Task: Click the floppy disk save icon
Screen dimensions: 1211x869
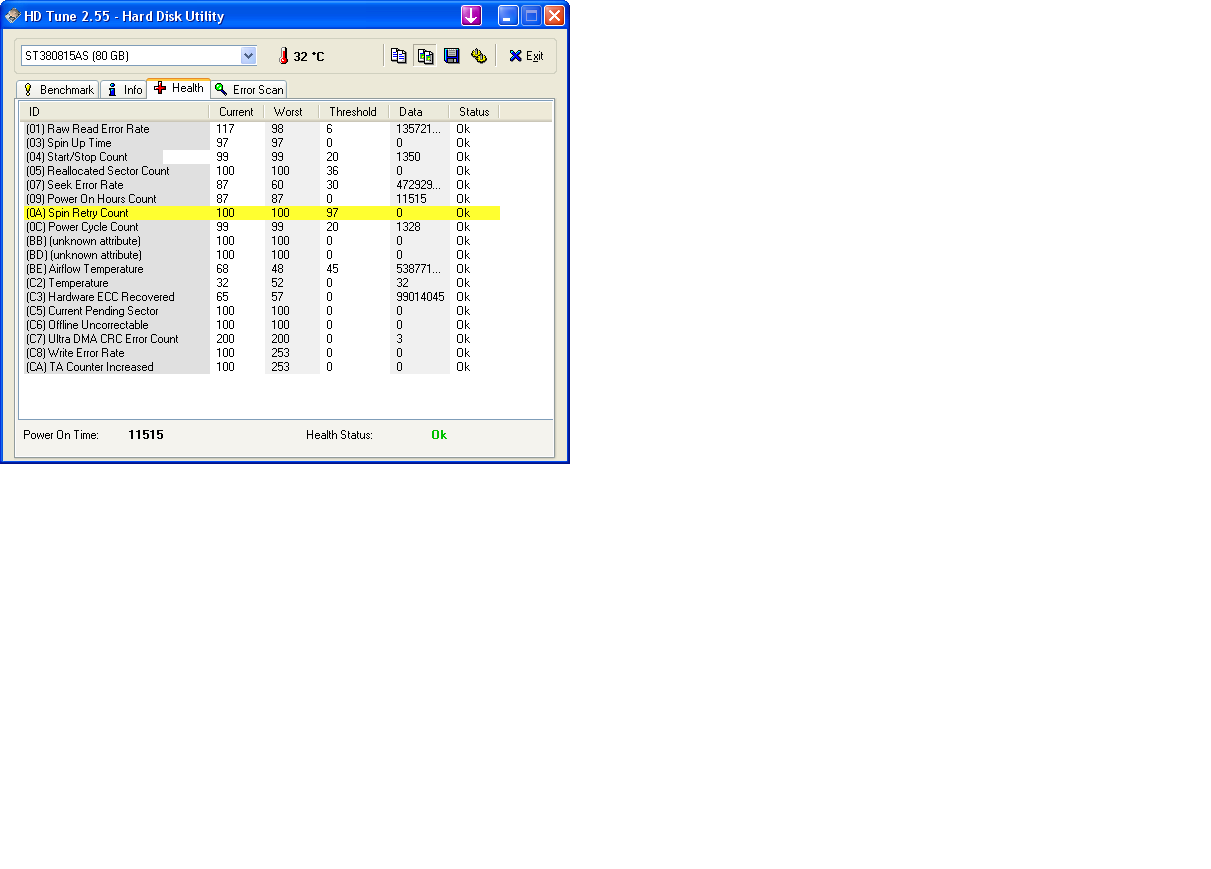Action: coord(451,56)
